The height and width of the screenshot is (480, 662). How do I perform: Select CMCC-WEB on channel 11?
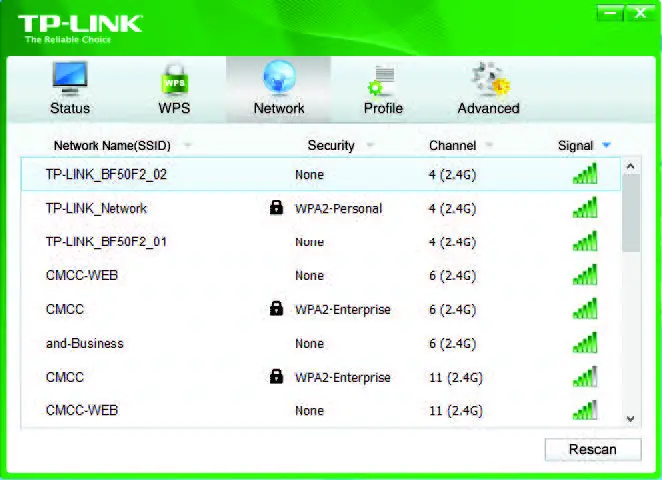click(x=321, y=410)
